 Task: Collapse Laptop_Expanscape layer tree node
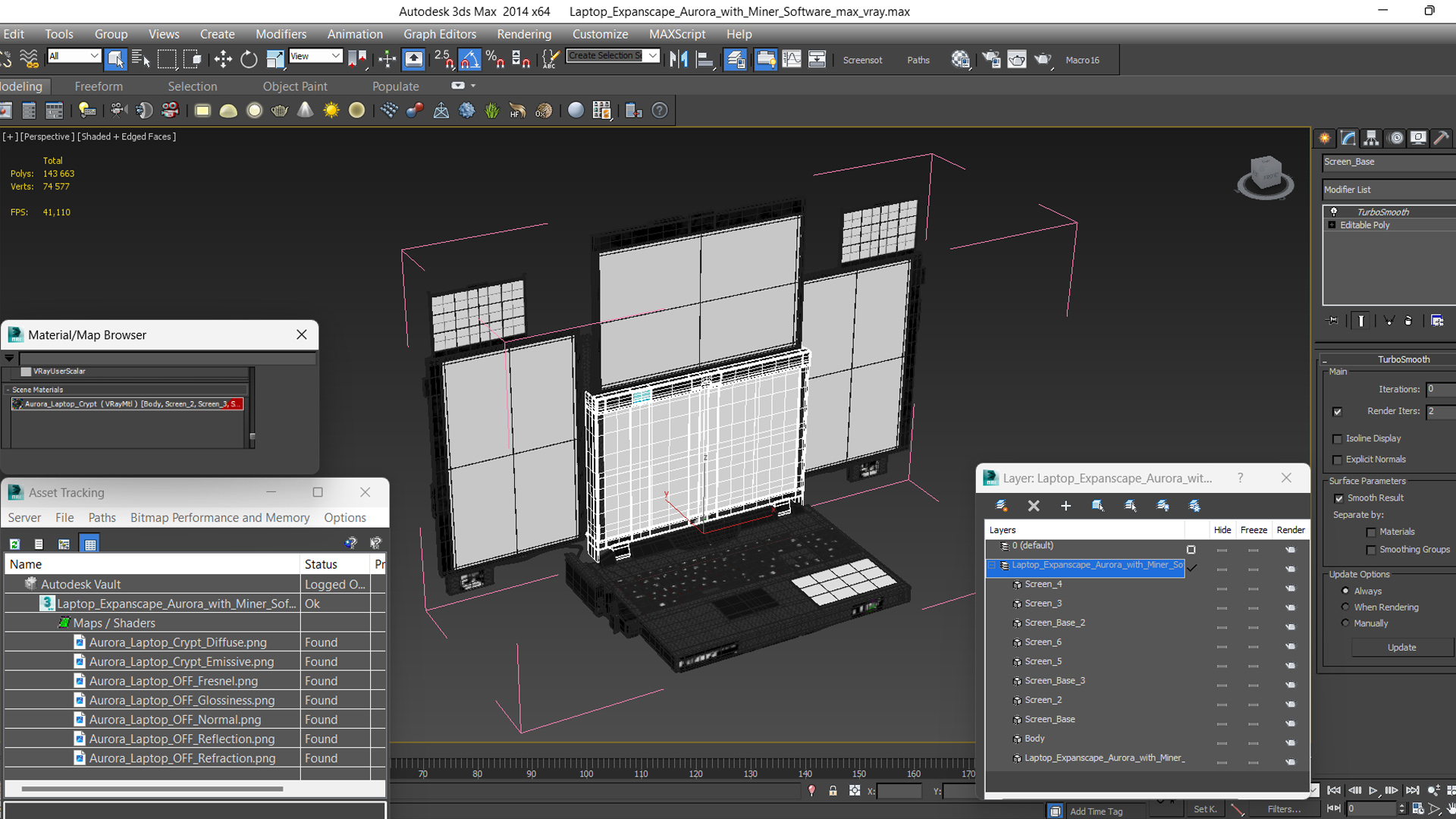click(991, 565)
